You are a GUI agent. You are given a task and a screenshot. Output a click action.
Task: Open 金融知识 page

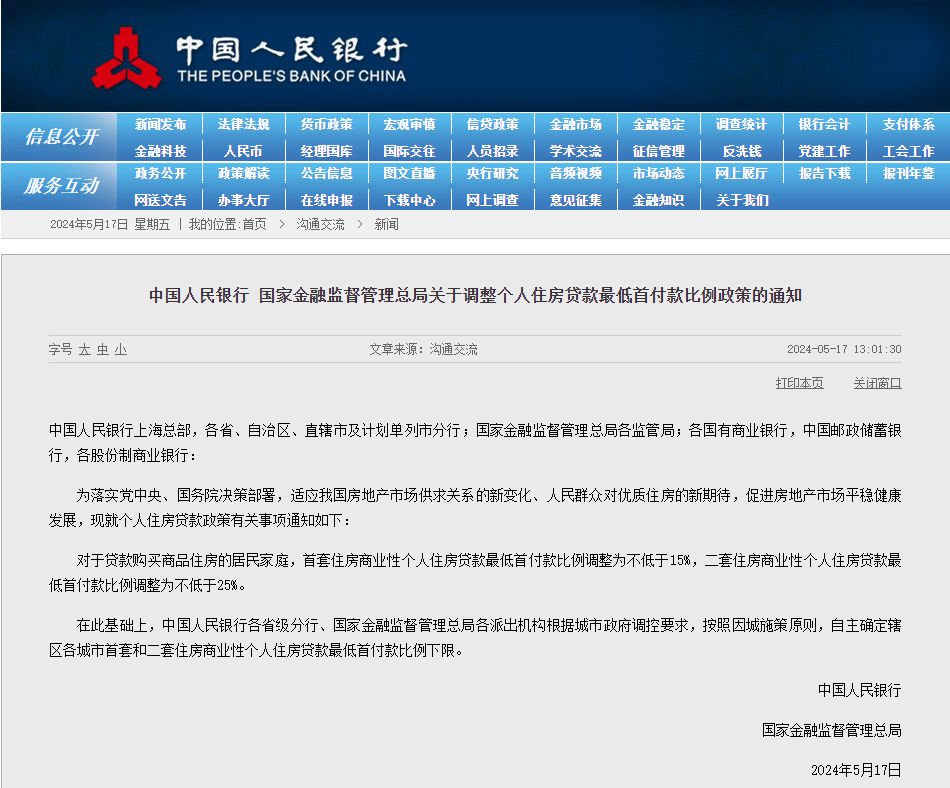[659, 200]
